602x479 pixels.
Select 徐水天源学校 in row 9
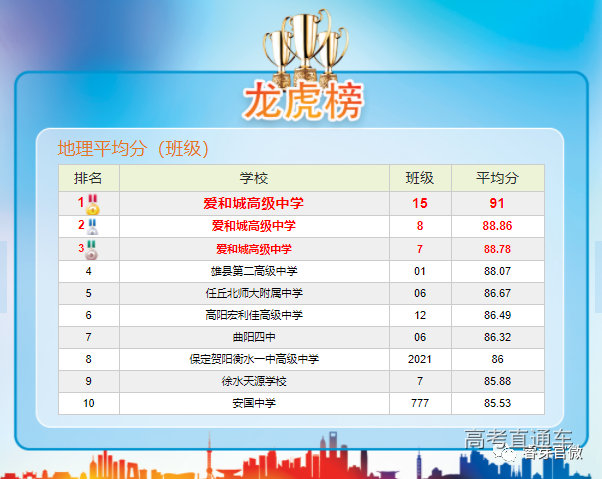254,381
